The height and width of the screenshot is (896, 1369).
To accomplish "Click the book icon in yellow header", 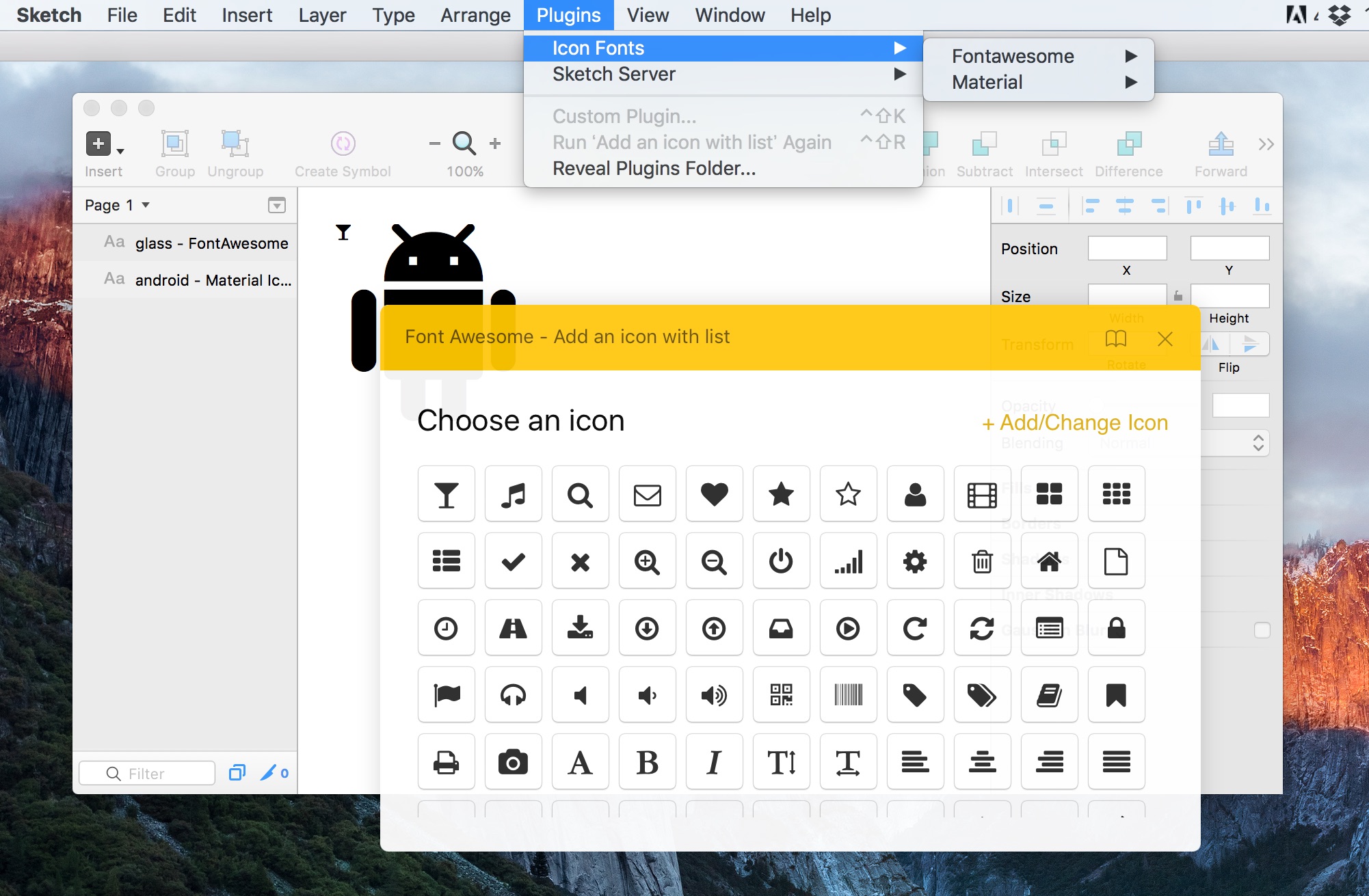I will [1115, 338].
